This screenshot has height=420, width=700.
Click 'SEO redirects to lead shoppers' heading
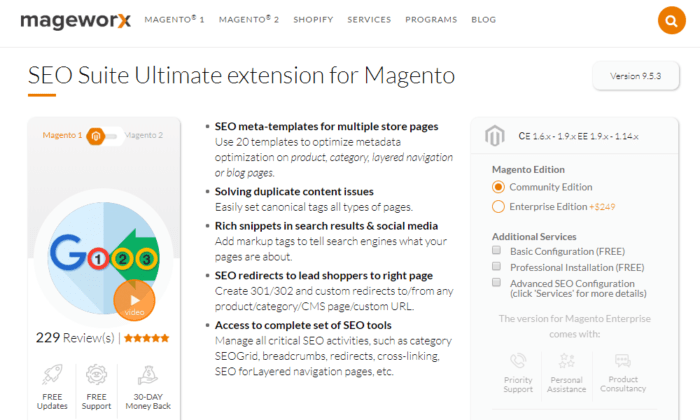coord(324,276)
